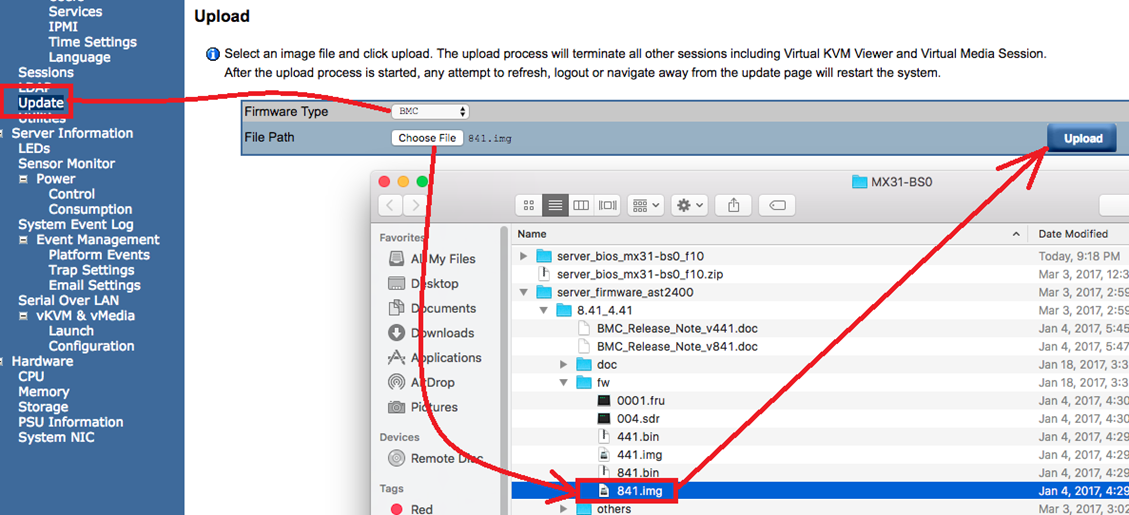
Task: Select the 841.img file
Action: pos(639,491)
